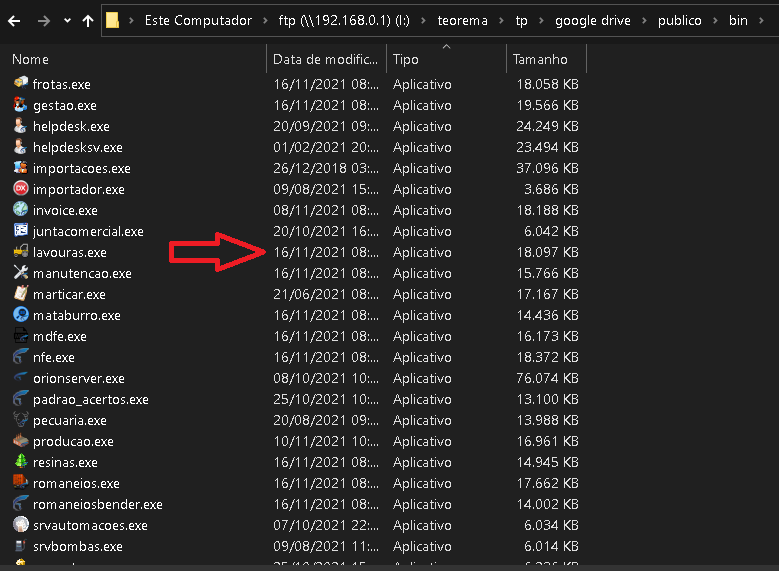The image size is (779, 571).
Task: Select the lavouras.exe file name
Action: point(70,252)
